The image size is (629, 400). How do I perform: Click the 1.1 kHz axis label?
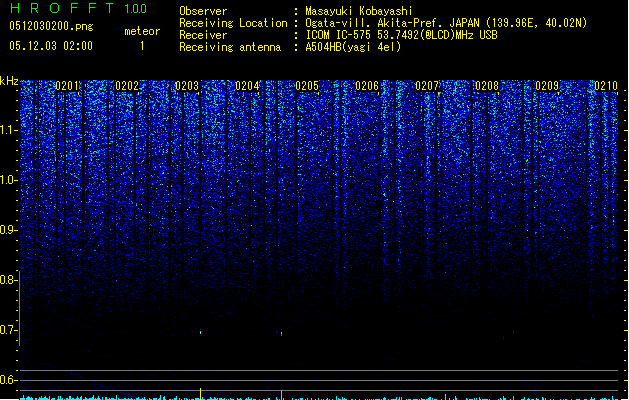8,130
